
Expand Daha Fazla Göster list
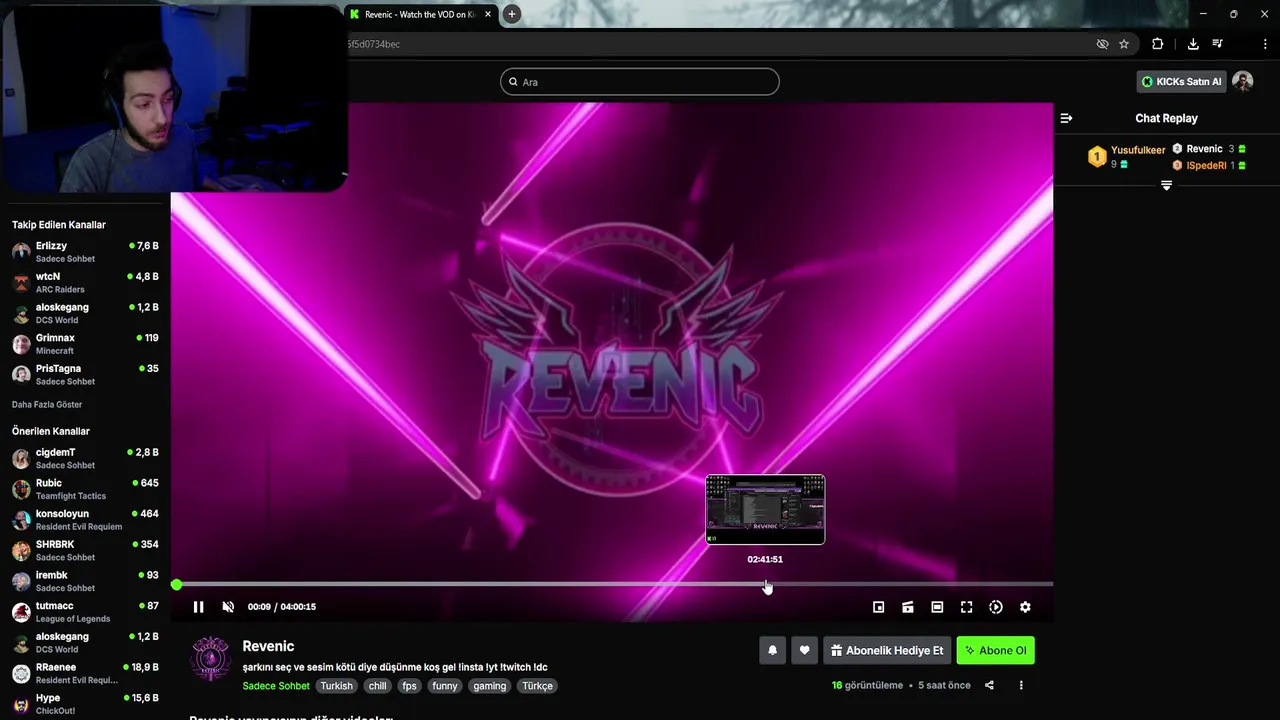(x=47, y=405)
